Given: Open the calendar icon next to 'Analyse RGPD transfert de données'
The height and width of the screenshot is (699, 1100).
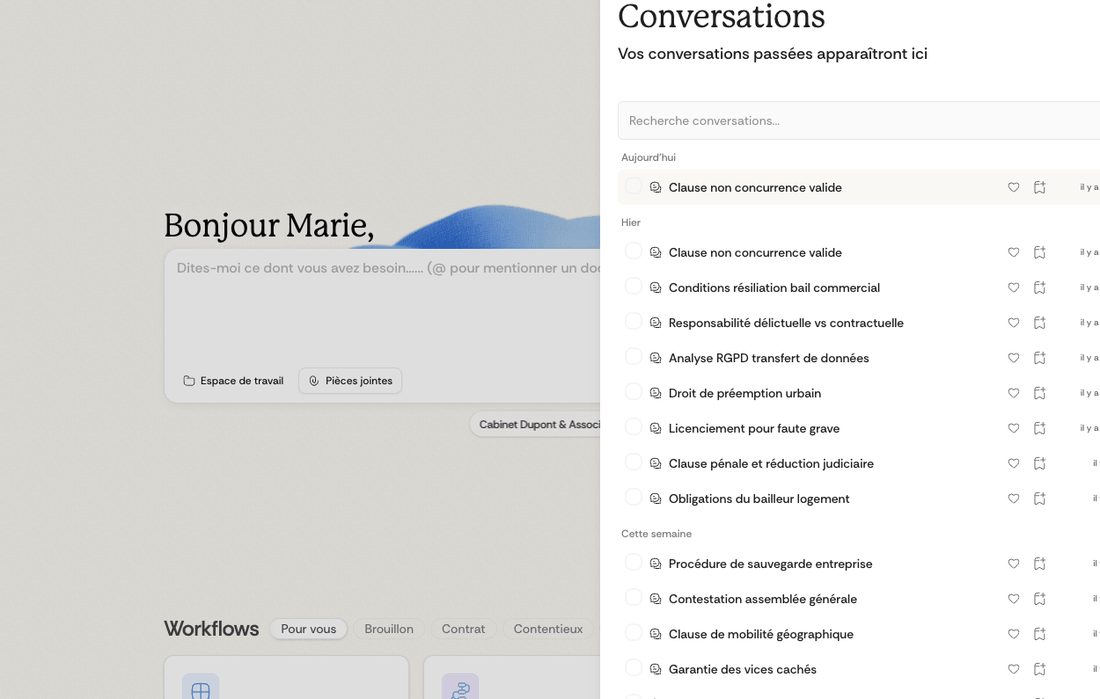Looking at the screenshot, I should [1039, 357].
